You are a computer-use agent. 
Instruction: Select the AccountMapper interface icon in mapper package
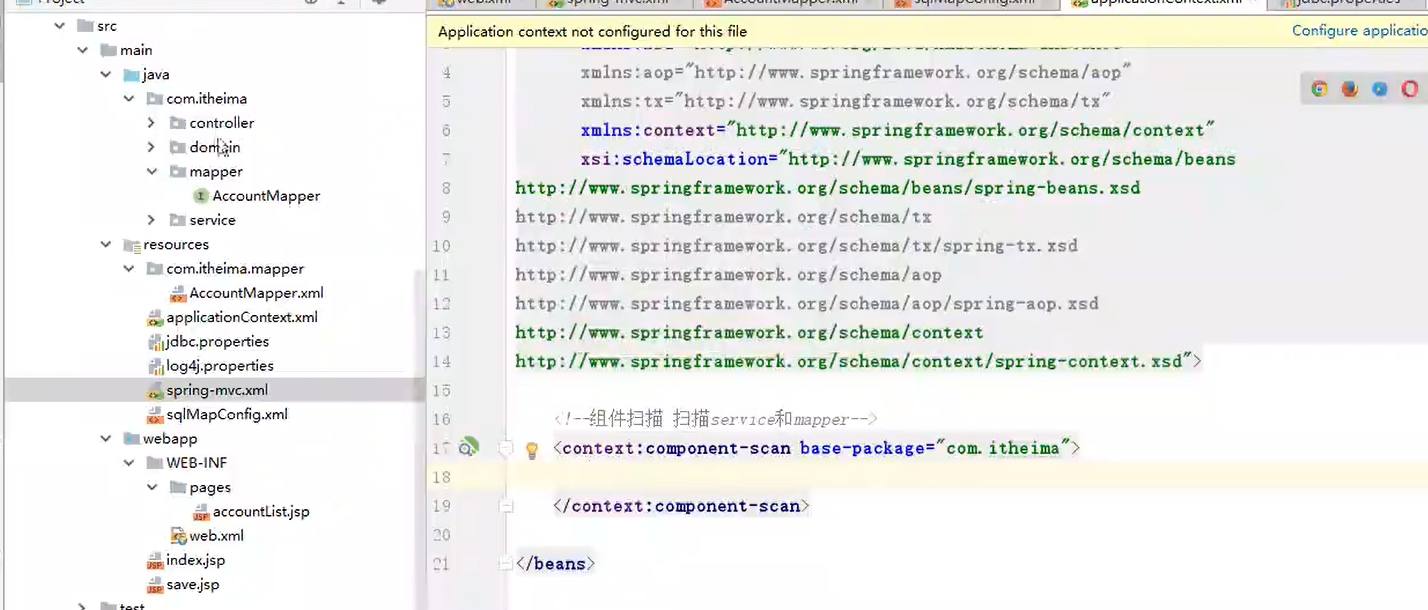pyautogui.click(x=200, y=196)
